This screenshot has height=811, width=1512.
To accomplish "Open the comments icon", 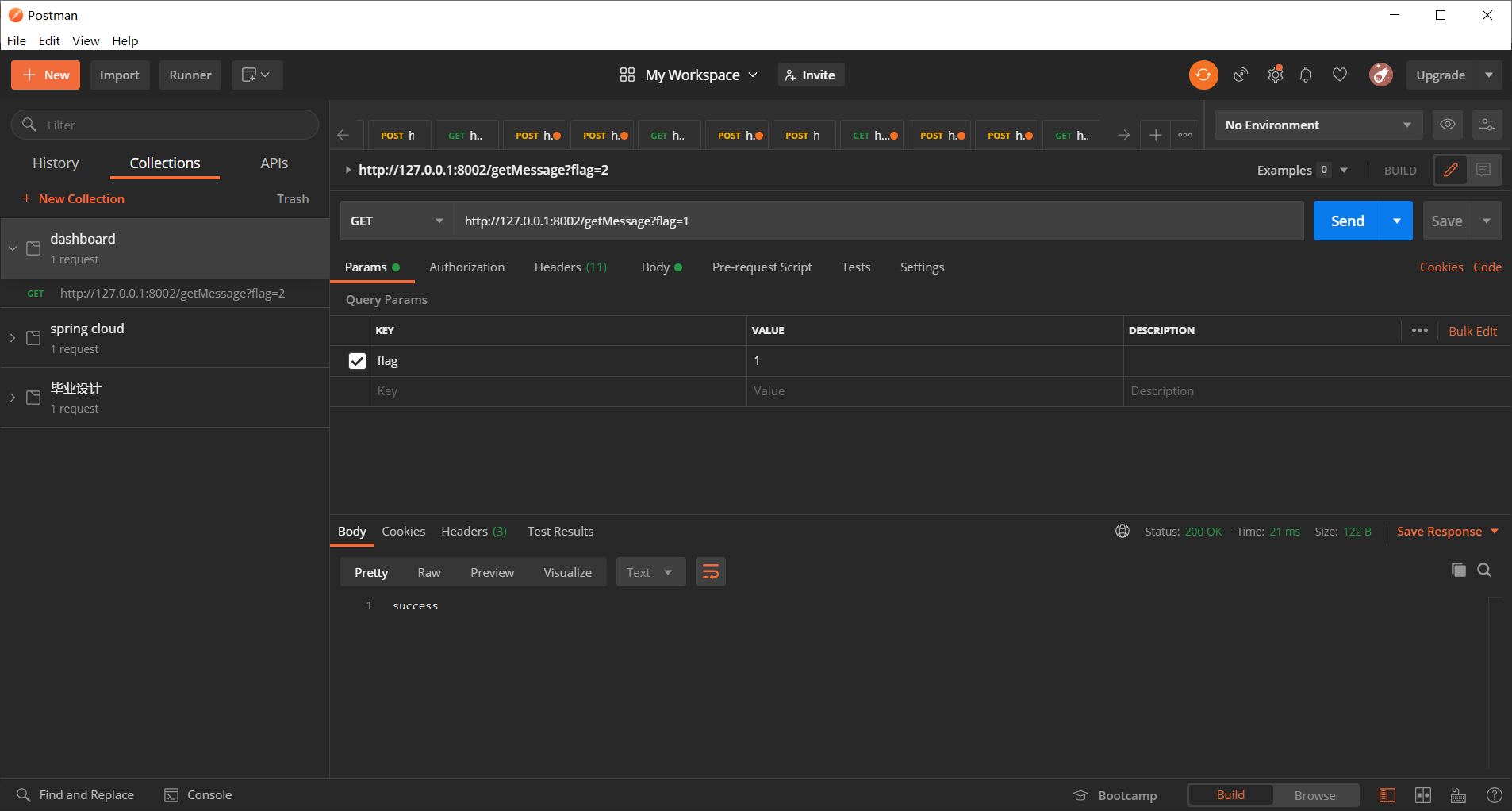I will (1483, 170).
